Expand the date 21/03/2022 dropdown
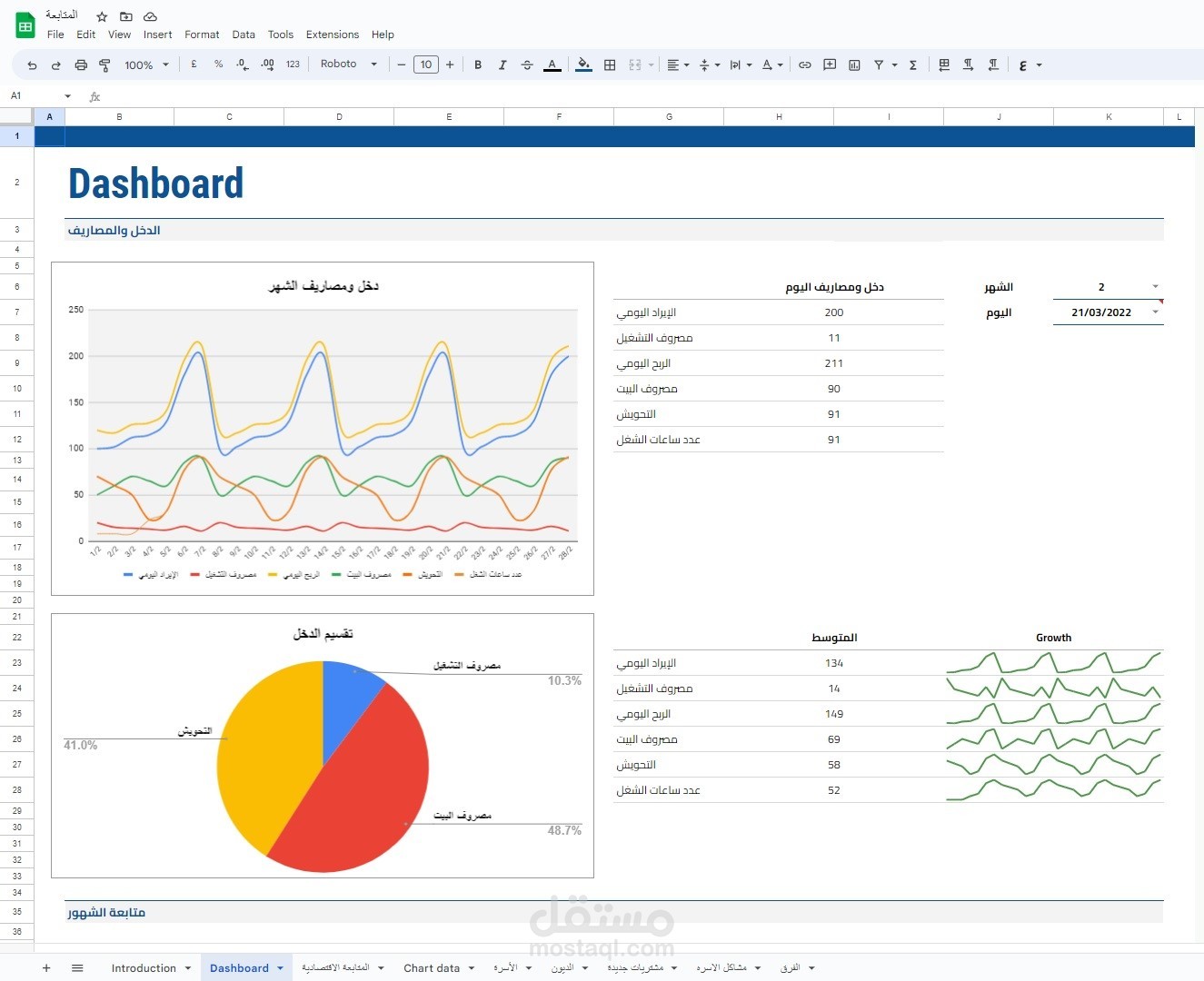This screenshot has width=1204, height=981. click(x=1156, y=312)
